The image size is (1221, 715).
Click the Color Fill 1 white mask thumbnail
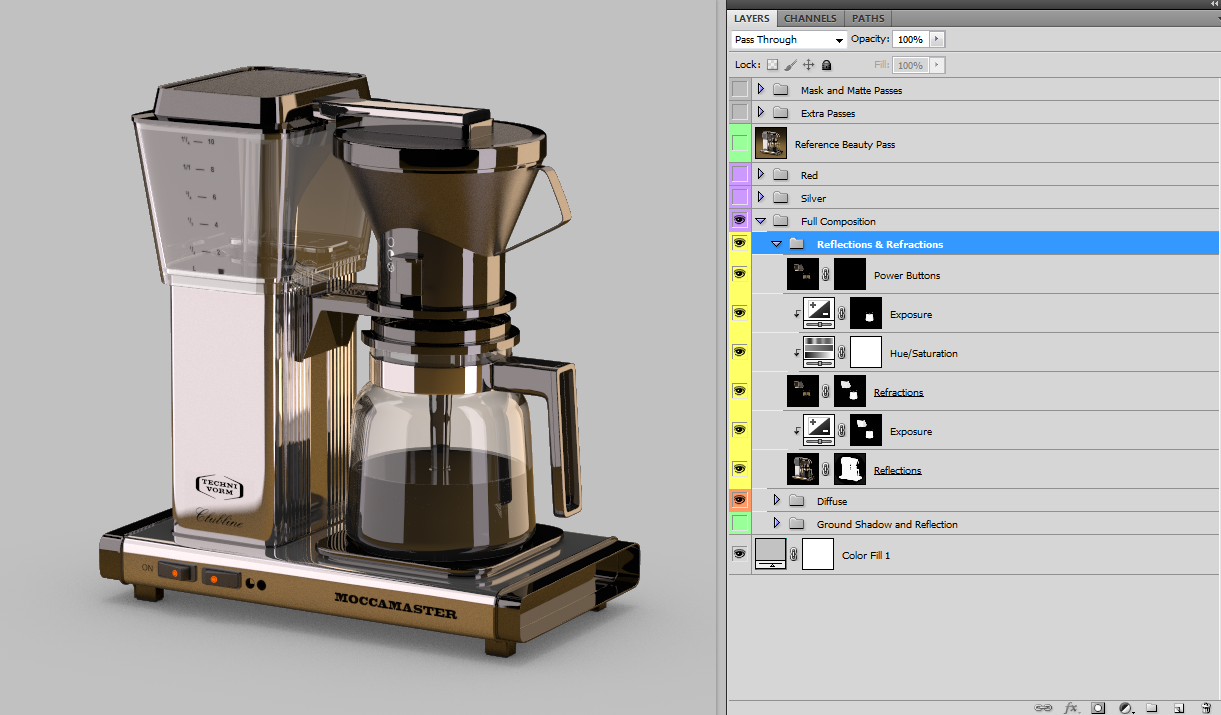coord(818,554)
